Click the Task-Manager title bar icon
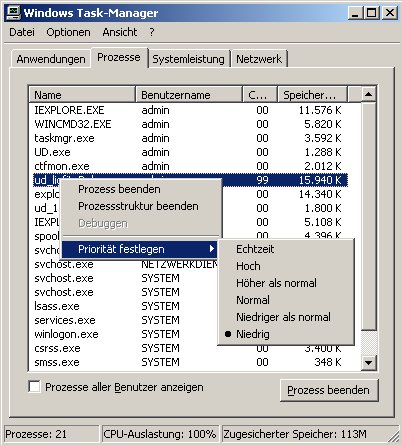The height and width of the screenshot is (445, 402). pyautogui.click(x=14, y=13)
